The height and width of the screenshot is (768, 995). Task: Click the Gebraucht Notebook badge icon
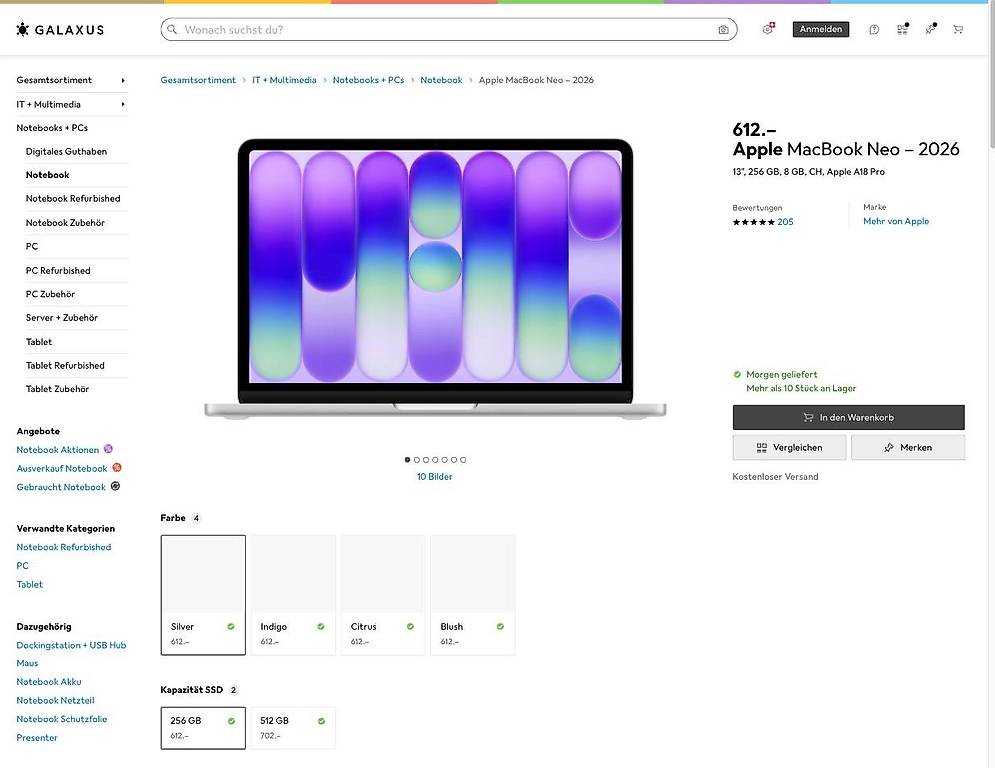click(115, 486)
